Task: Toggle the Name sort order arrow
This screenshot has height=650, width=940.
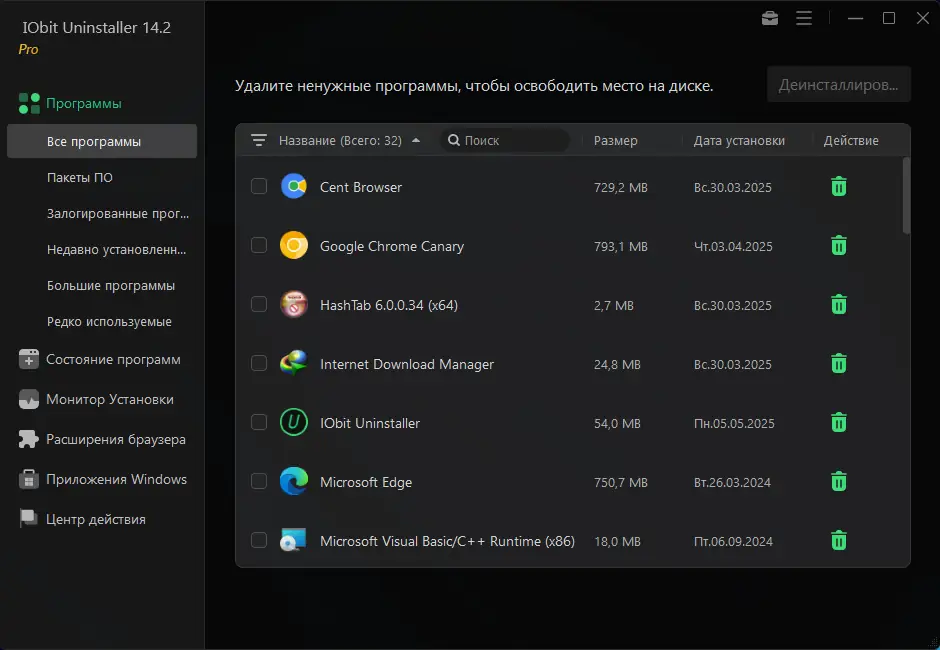Action: click(x=419, y=141)
